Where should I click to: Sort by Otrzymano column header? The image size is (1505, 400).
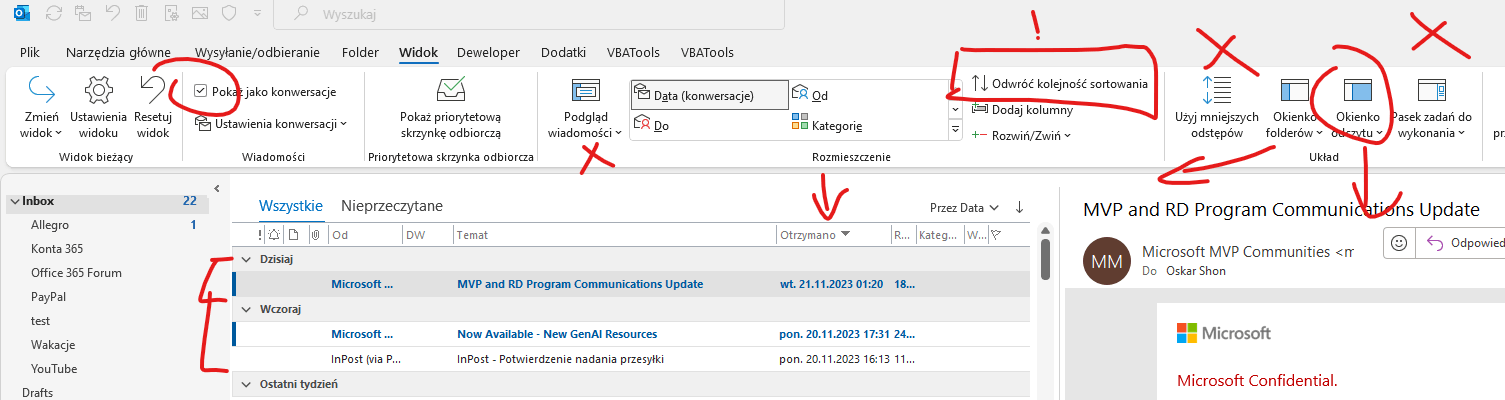click(833, 235)
